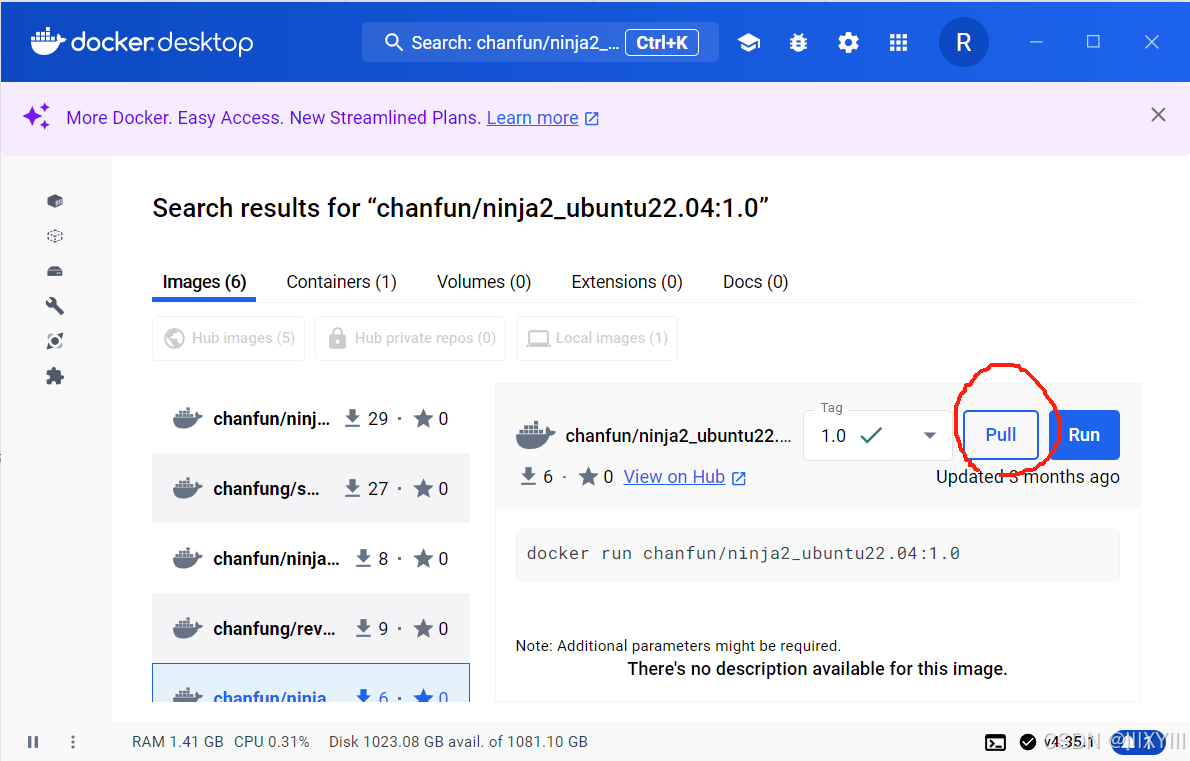Open Docker Scout from the sidebar

(x=55, y=340)
